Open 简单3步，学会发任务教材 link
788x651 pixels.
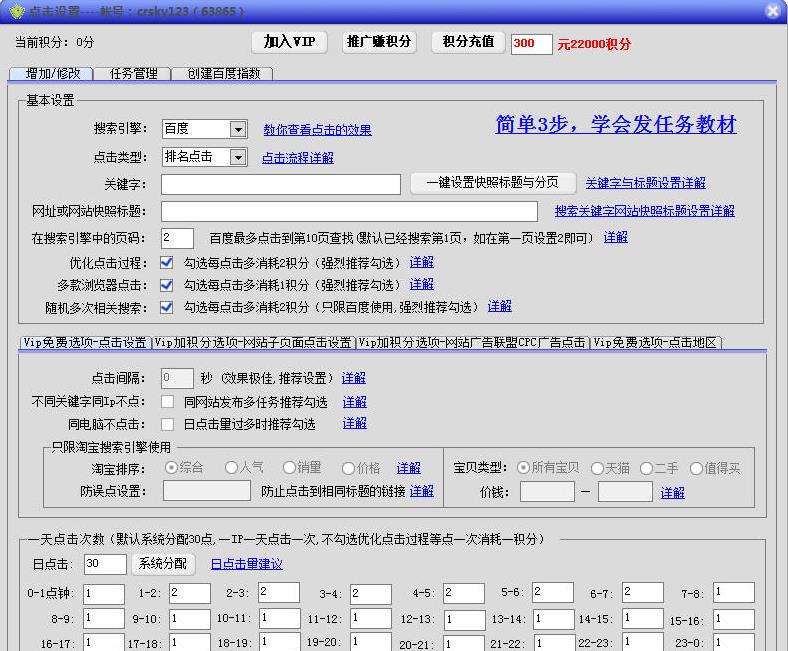coord(616,125)
